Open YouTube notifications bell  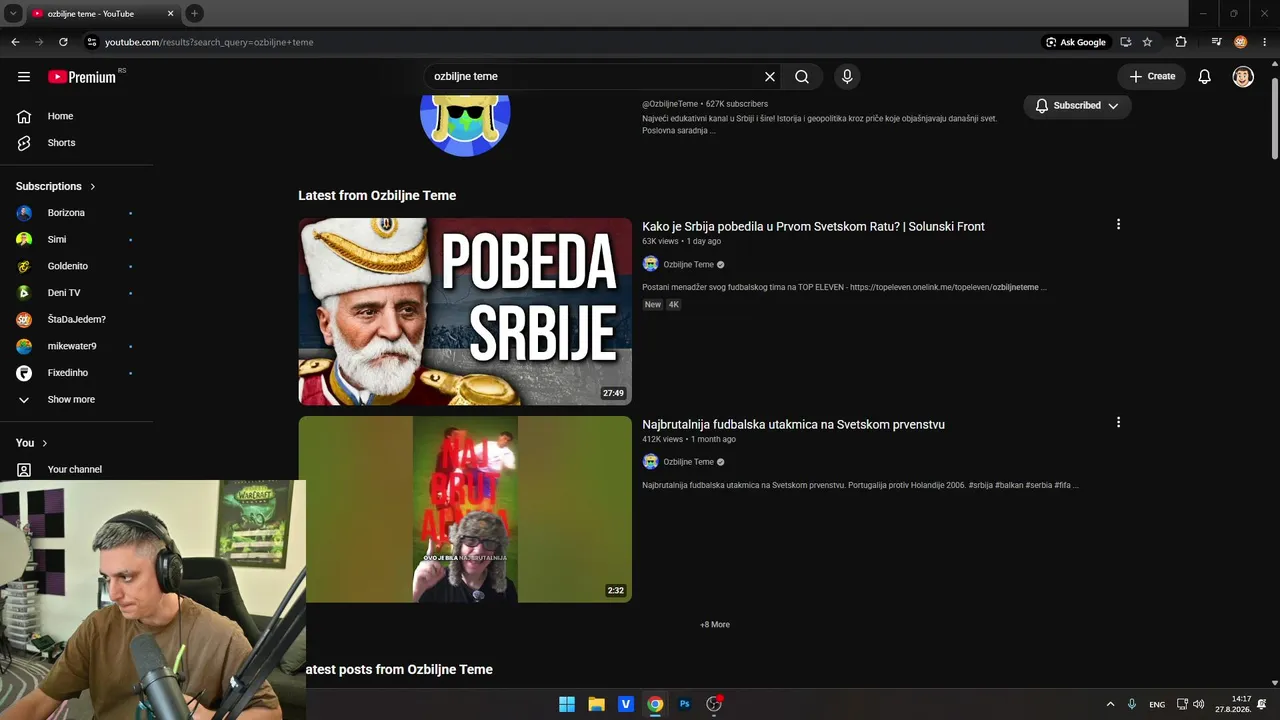tap(1205, 77)
